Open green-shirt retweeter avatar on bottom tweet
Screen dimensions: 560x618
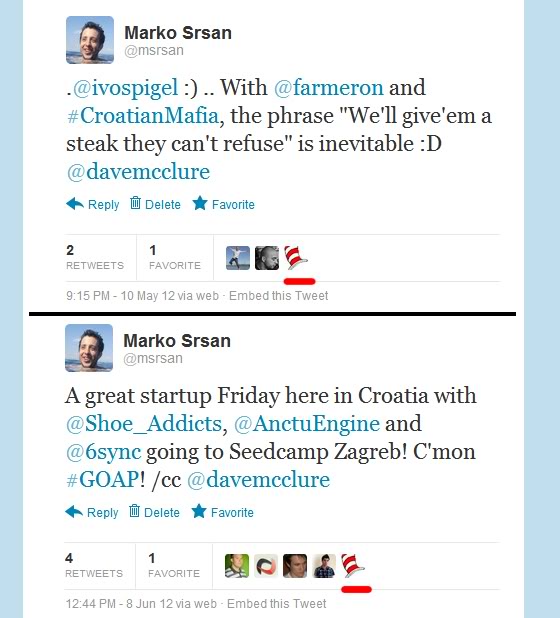pos(237,566)
